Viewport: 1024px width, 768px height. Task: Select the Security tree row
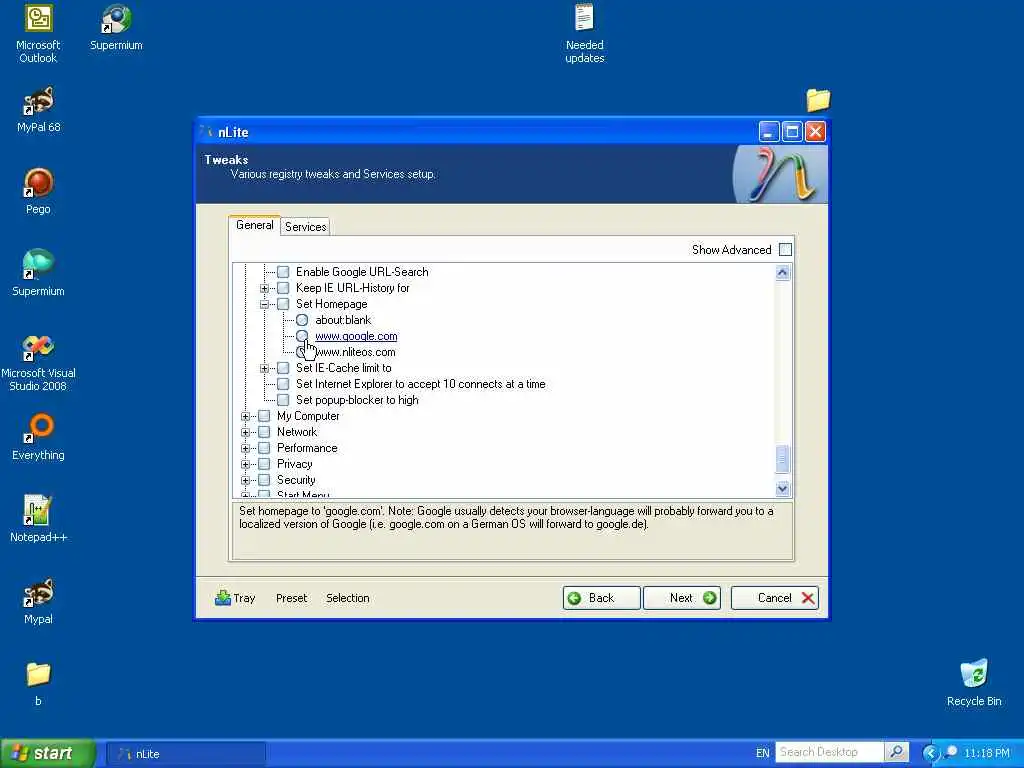coord(296,480)
